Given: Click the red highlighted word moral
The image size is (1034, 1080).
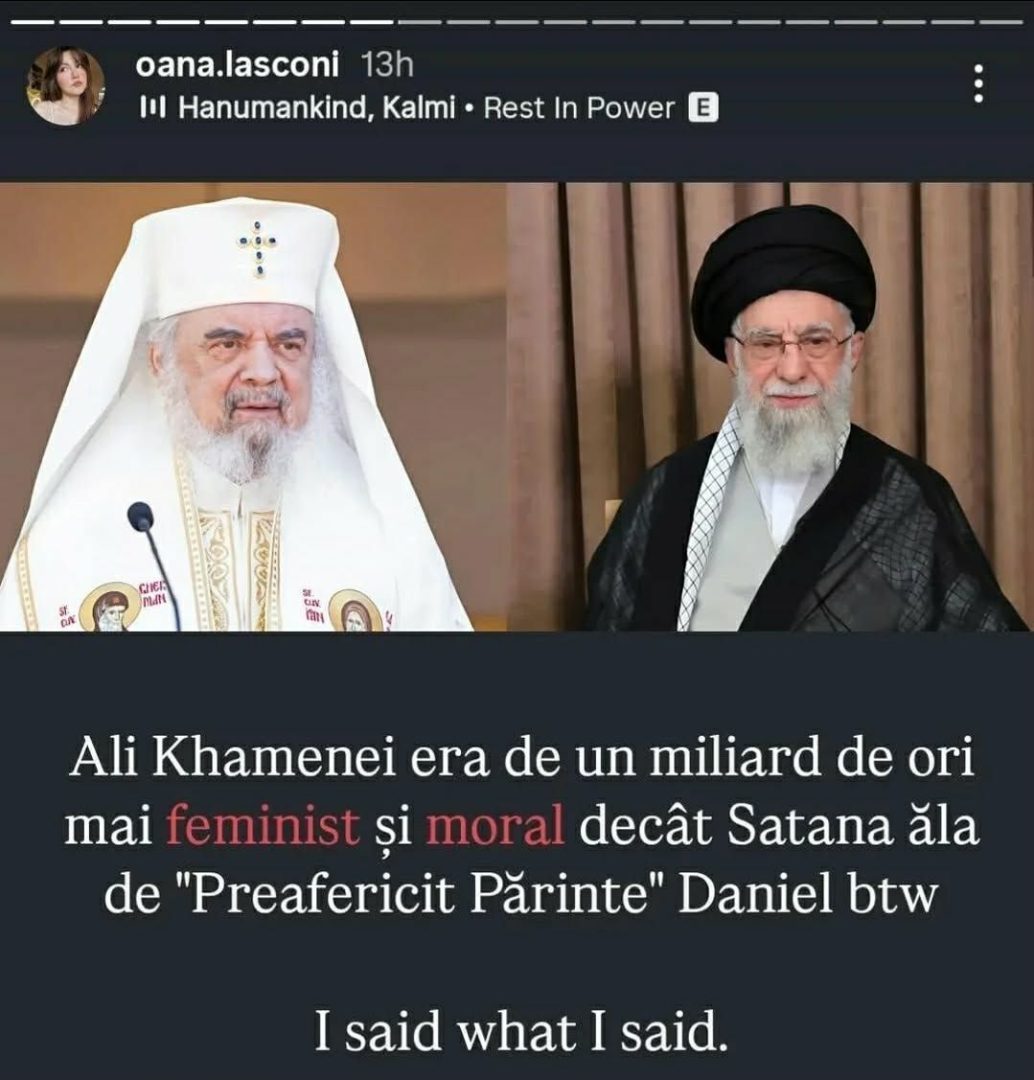Looking at the screenshot, I should pyautogui.click(x=495, y=827).
